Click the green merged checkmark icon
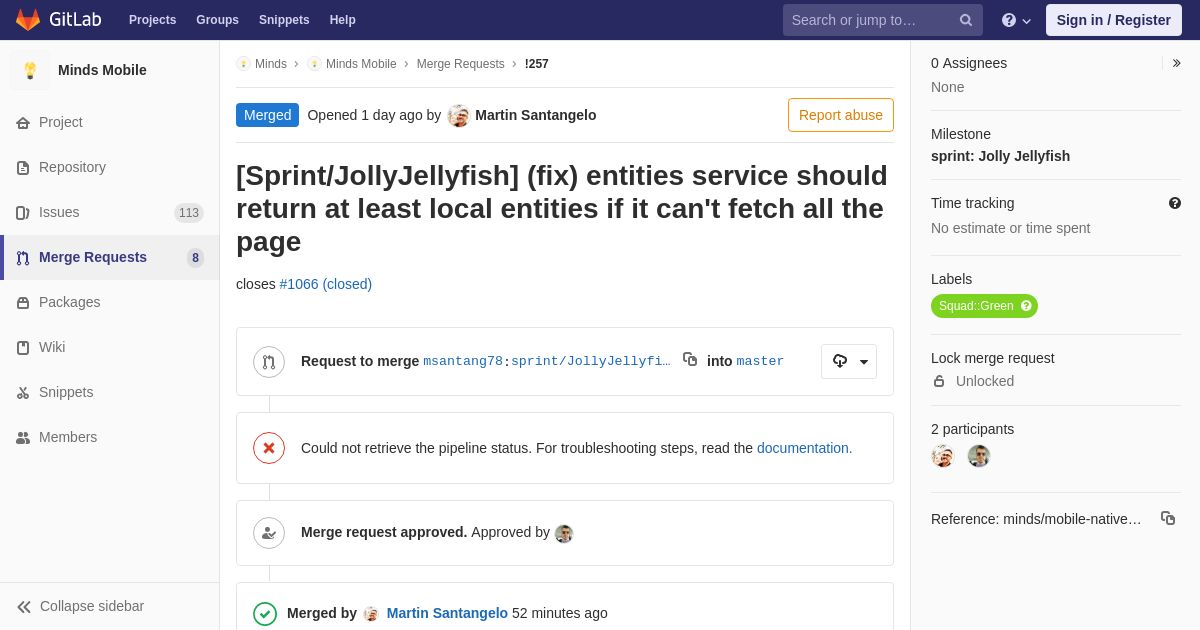Screen dimensions: 1200x630 coord(265,613)
